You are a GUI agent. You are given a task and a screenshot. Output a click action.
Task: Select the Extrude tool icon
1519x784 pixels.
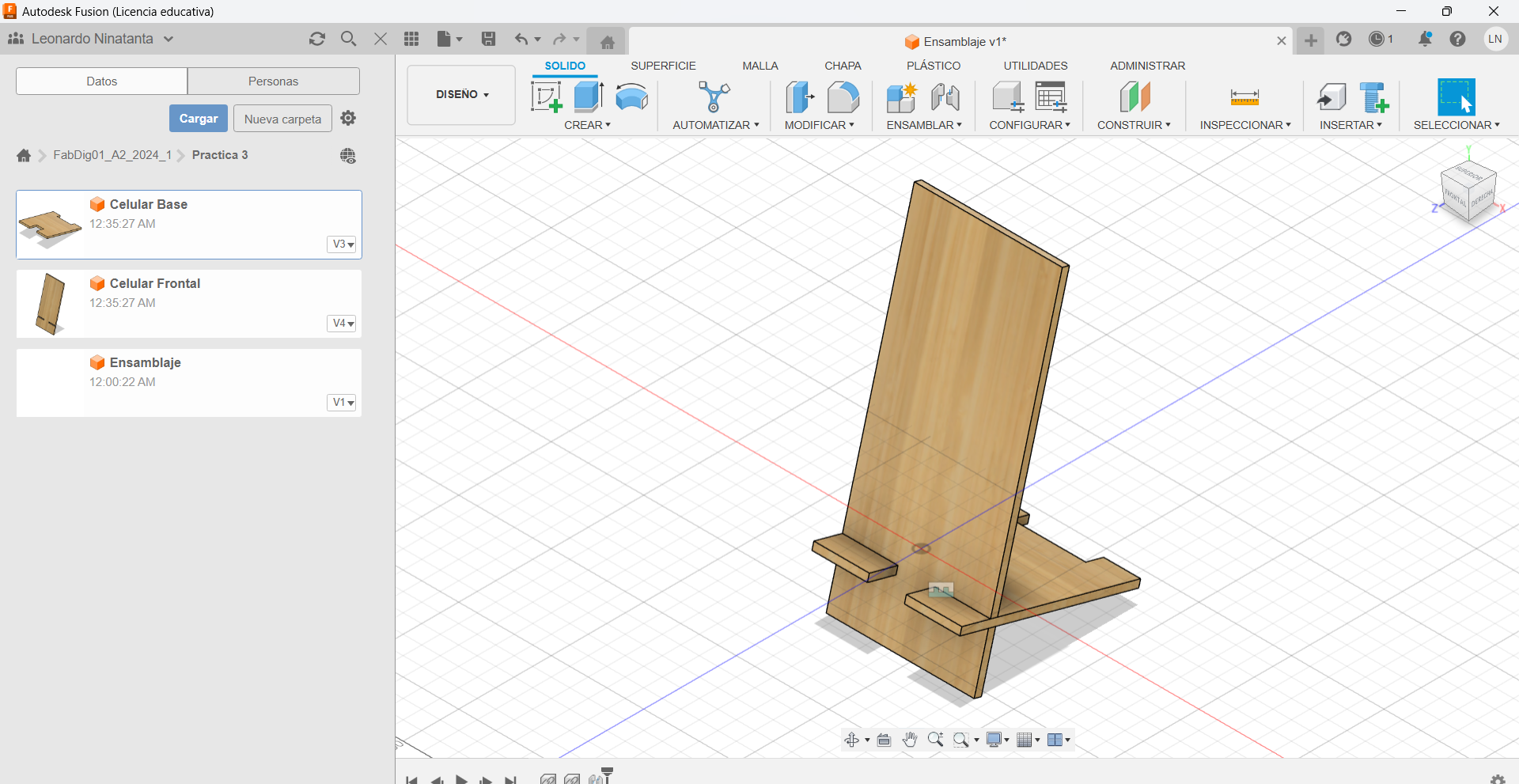589,97
